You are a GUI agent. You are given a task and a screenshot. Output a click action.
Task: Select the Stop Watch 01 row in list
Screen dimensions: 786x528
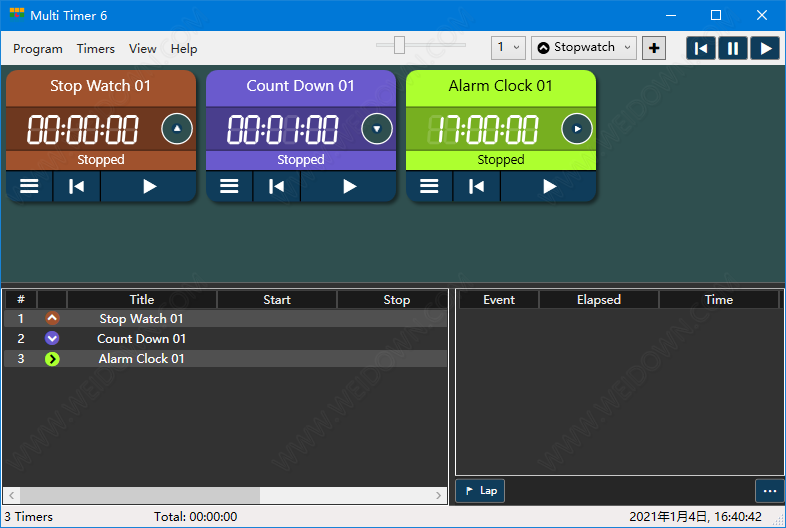point(226,318)
